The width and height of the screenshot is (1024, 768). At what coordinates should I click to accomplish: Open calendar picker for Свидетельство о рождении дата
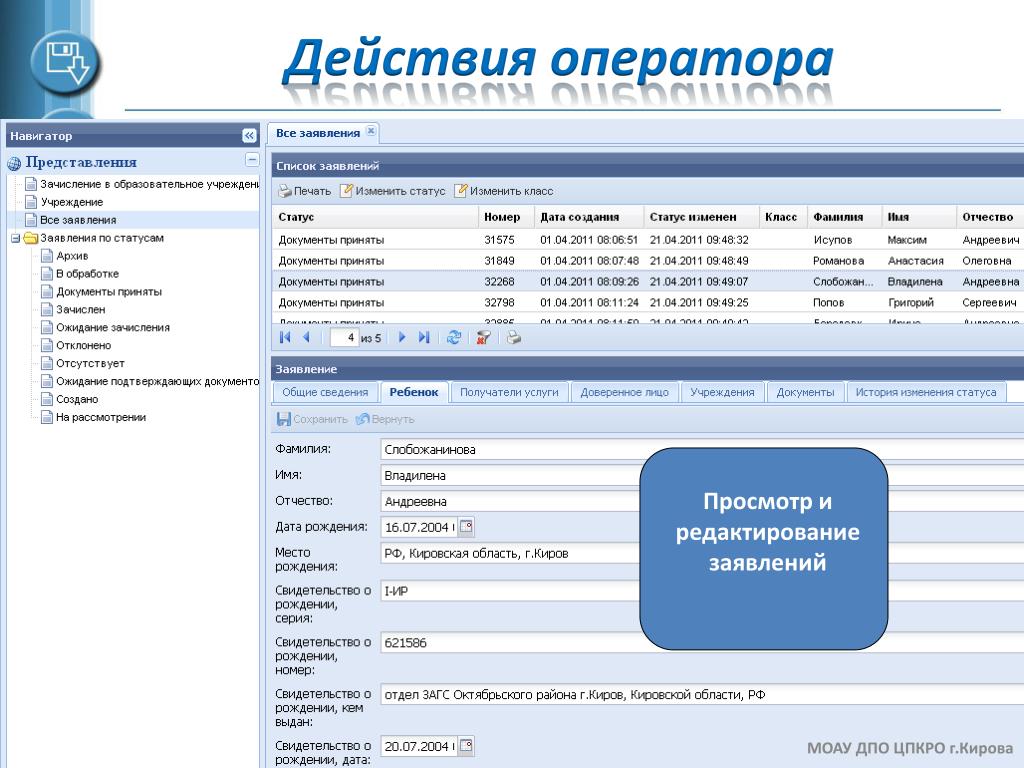click(466, 745)
